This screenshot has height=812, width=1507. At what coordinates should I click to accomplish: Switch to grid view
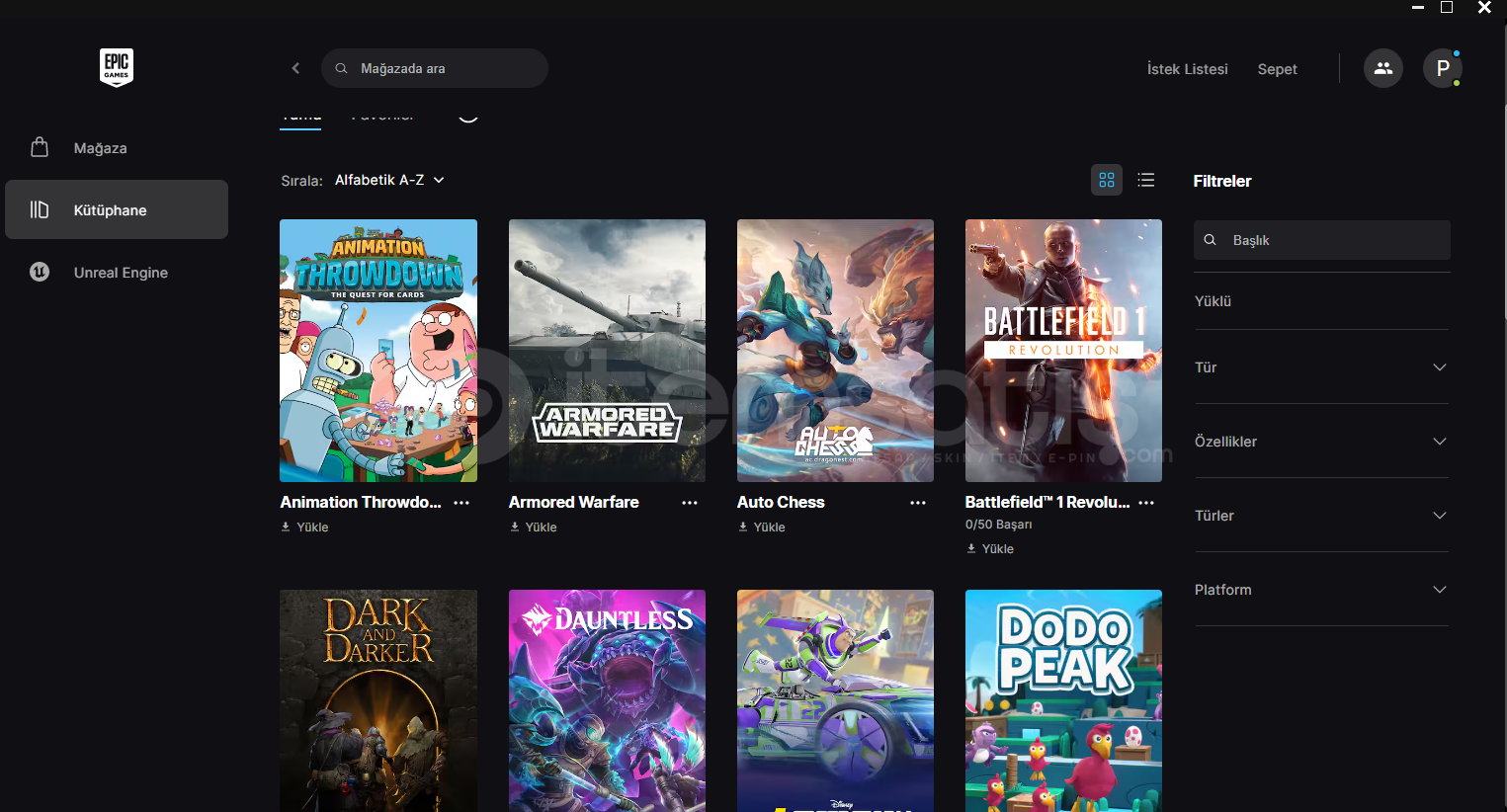[x=1107, y=180]
